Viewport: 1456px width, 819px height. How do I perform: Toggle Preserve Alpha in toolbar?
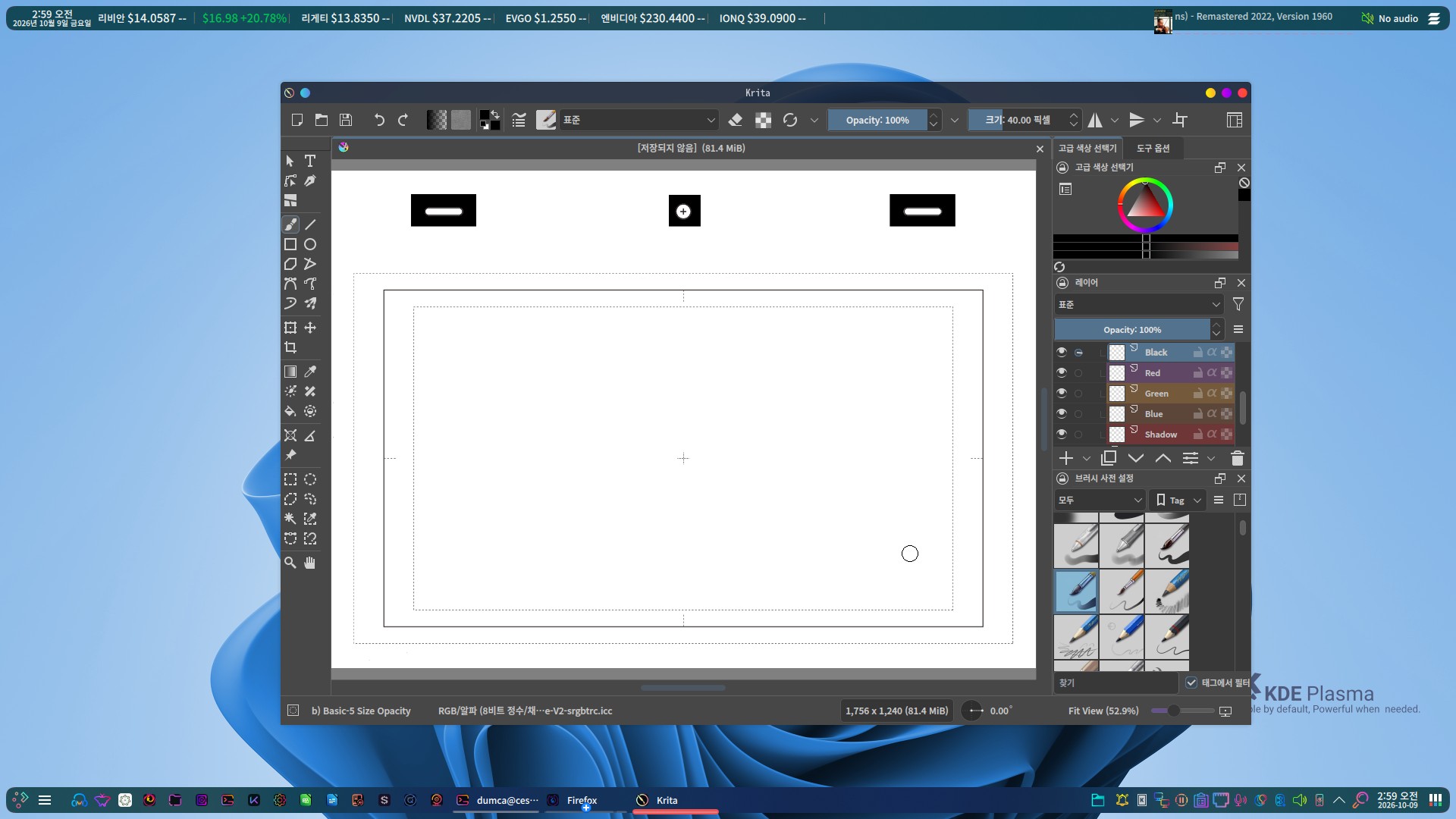click(x=764, y=120)
